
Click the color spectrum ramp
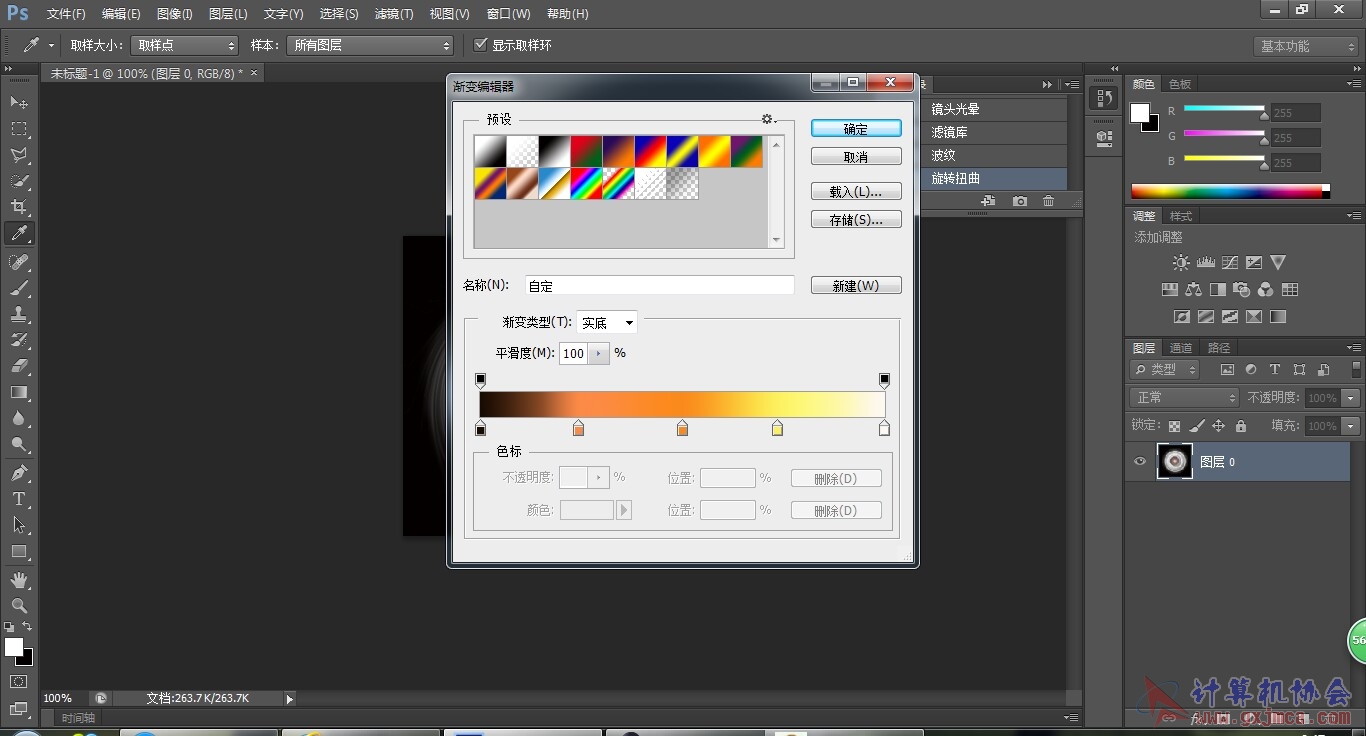(1230, 191)
